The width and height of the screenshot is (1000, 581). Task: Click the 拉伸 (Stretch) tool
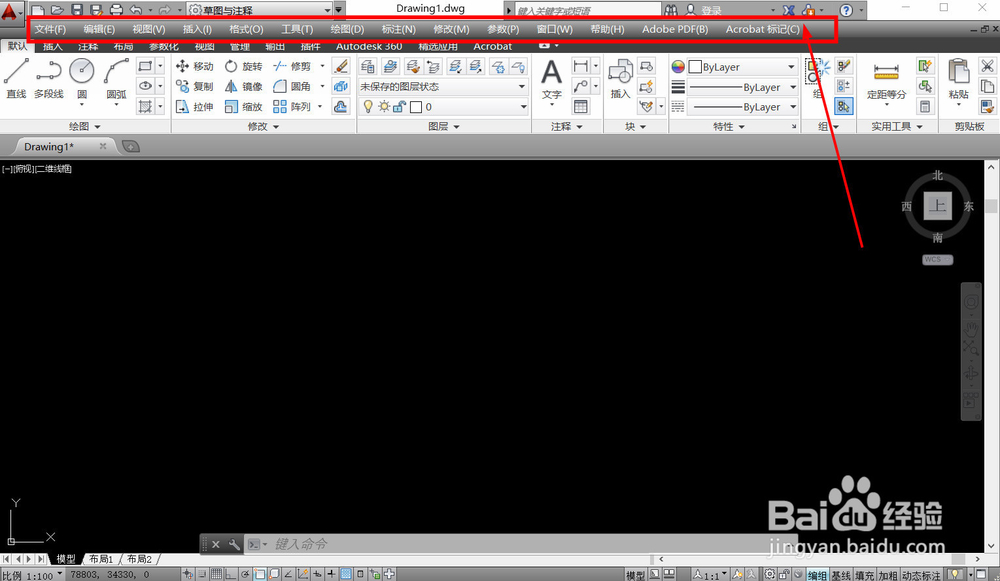click(195, 107)
